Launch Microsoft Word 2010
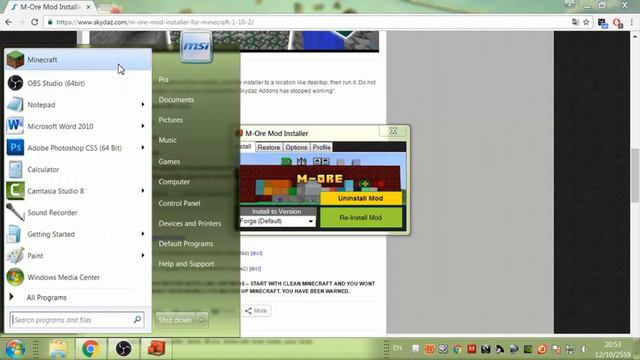The height and width of the screenshot is (360, 640). click(78, 126)
